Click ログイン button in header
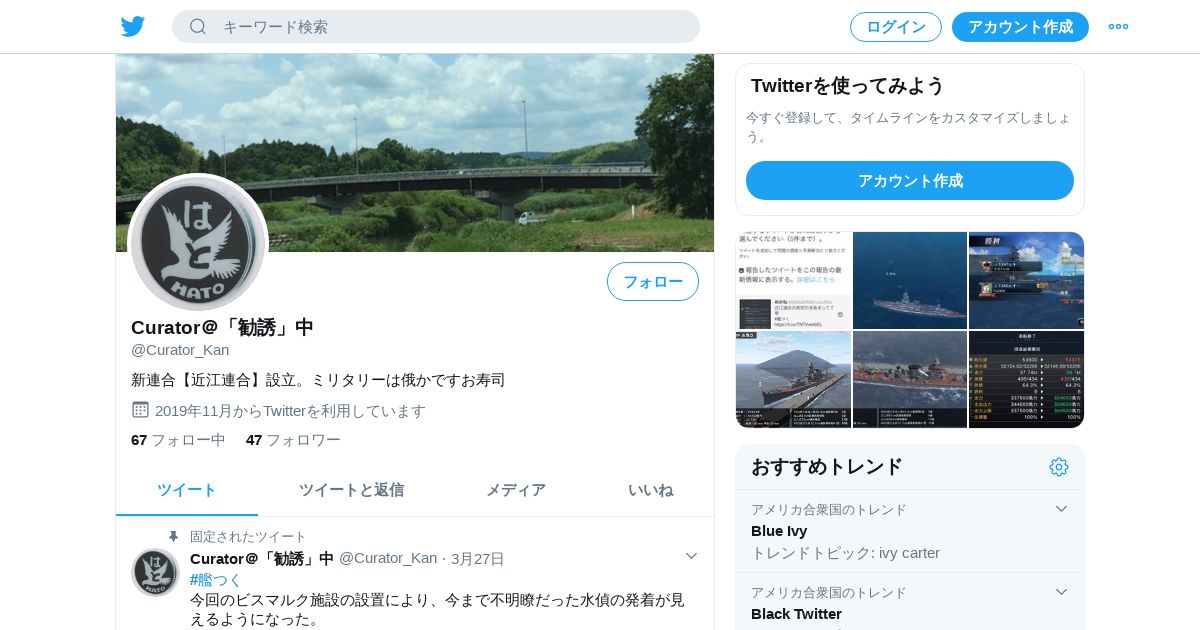The width and height of the screenshot is (1200, 630). [896, 27]
